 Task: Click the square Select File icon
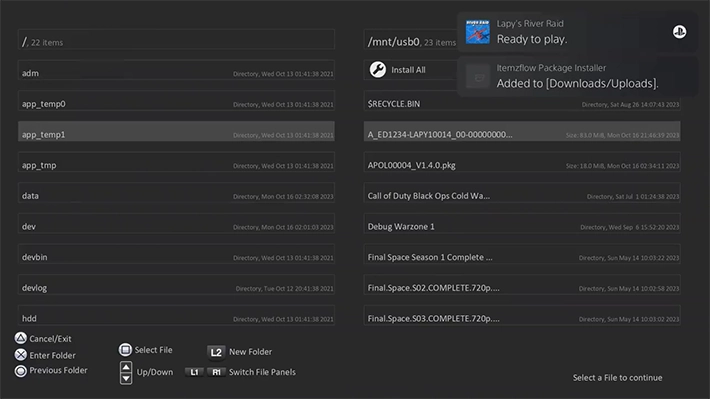(125, 350)
